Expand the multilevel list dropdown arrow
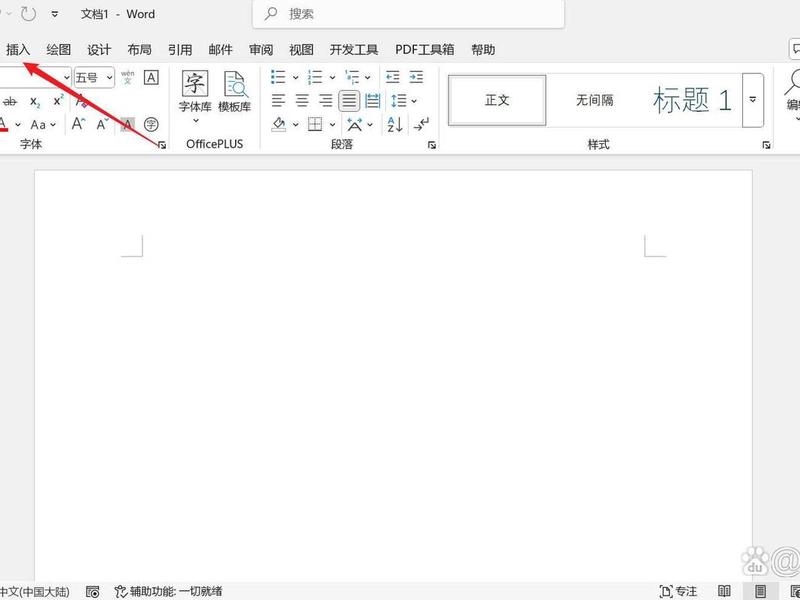 click(x=368, y=78)
